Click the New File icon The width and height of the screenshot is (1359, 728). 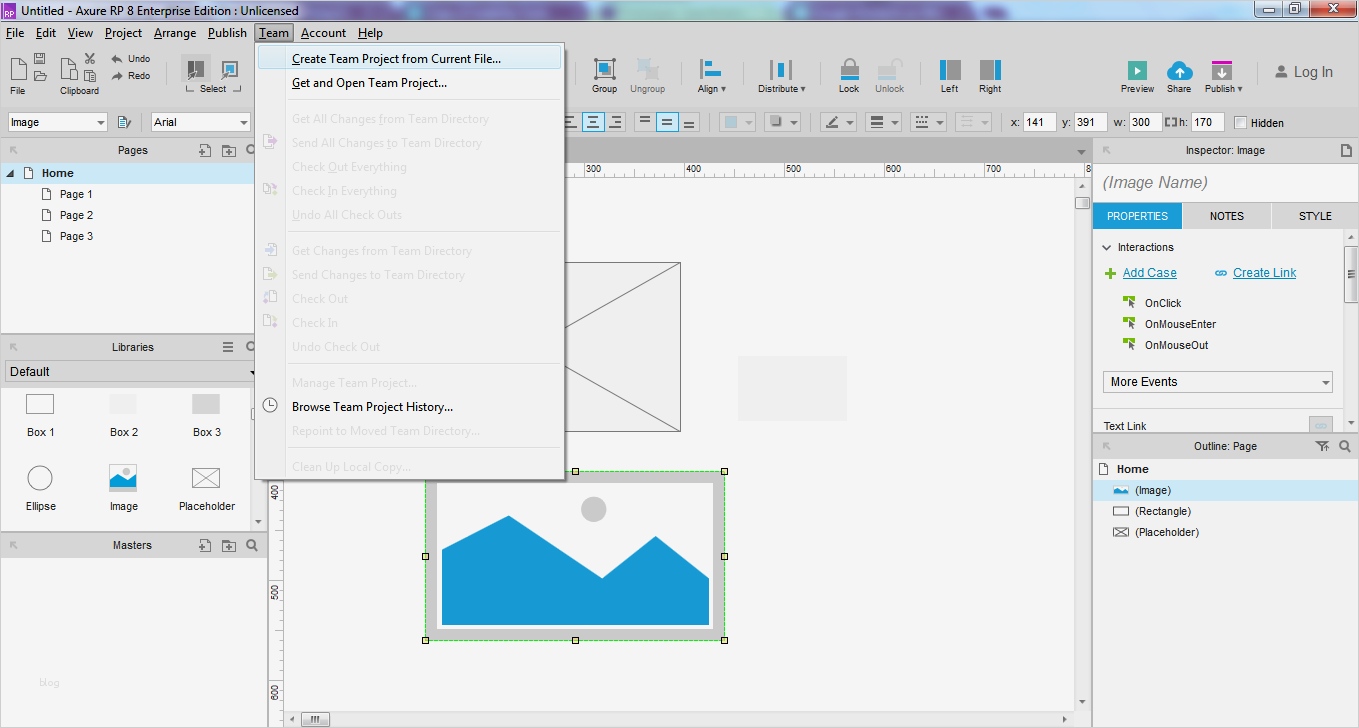[18, 68]
